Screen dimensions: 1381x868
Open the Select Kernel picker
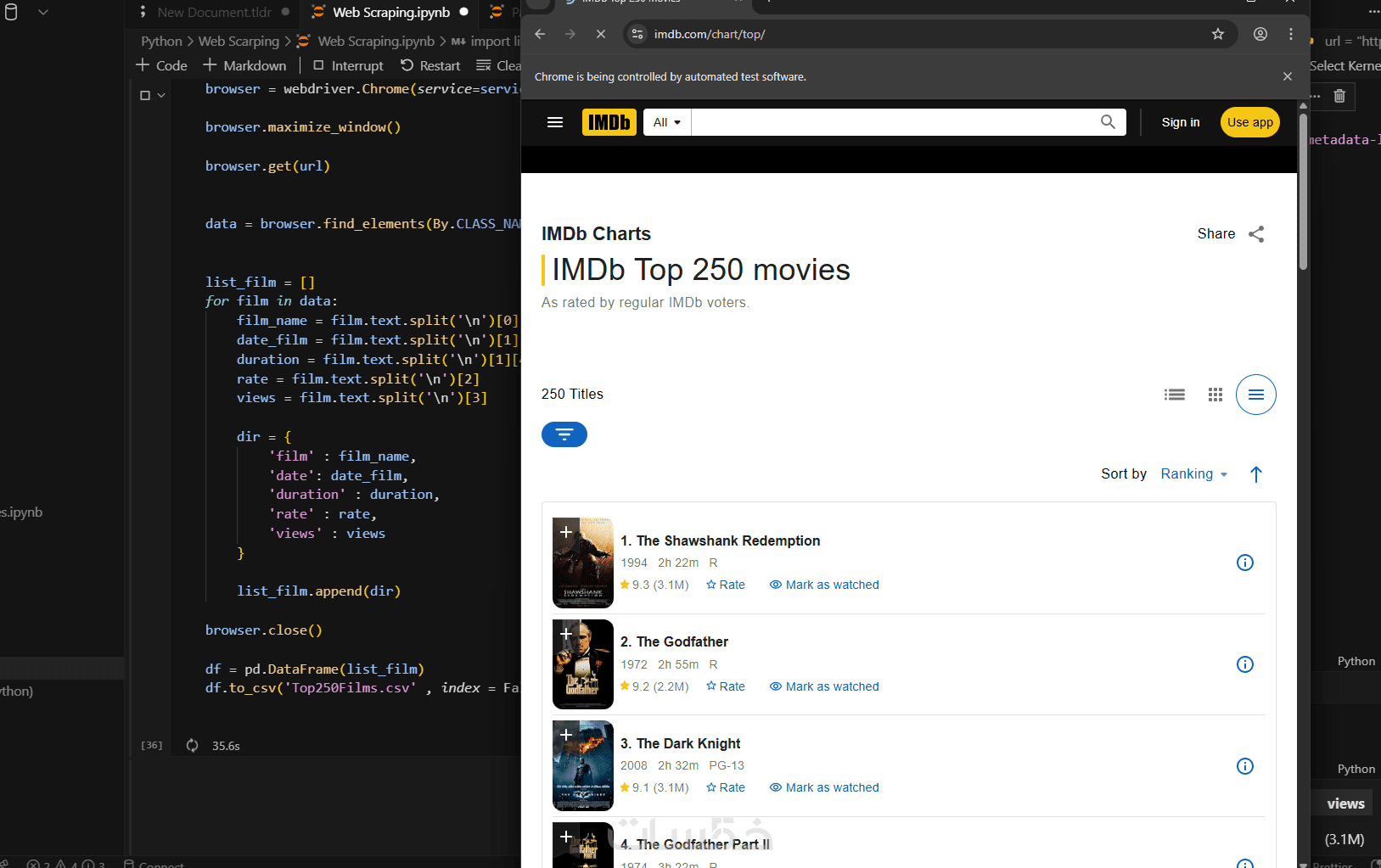point(1345,65)
